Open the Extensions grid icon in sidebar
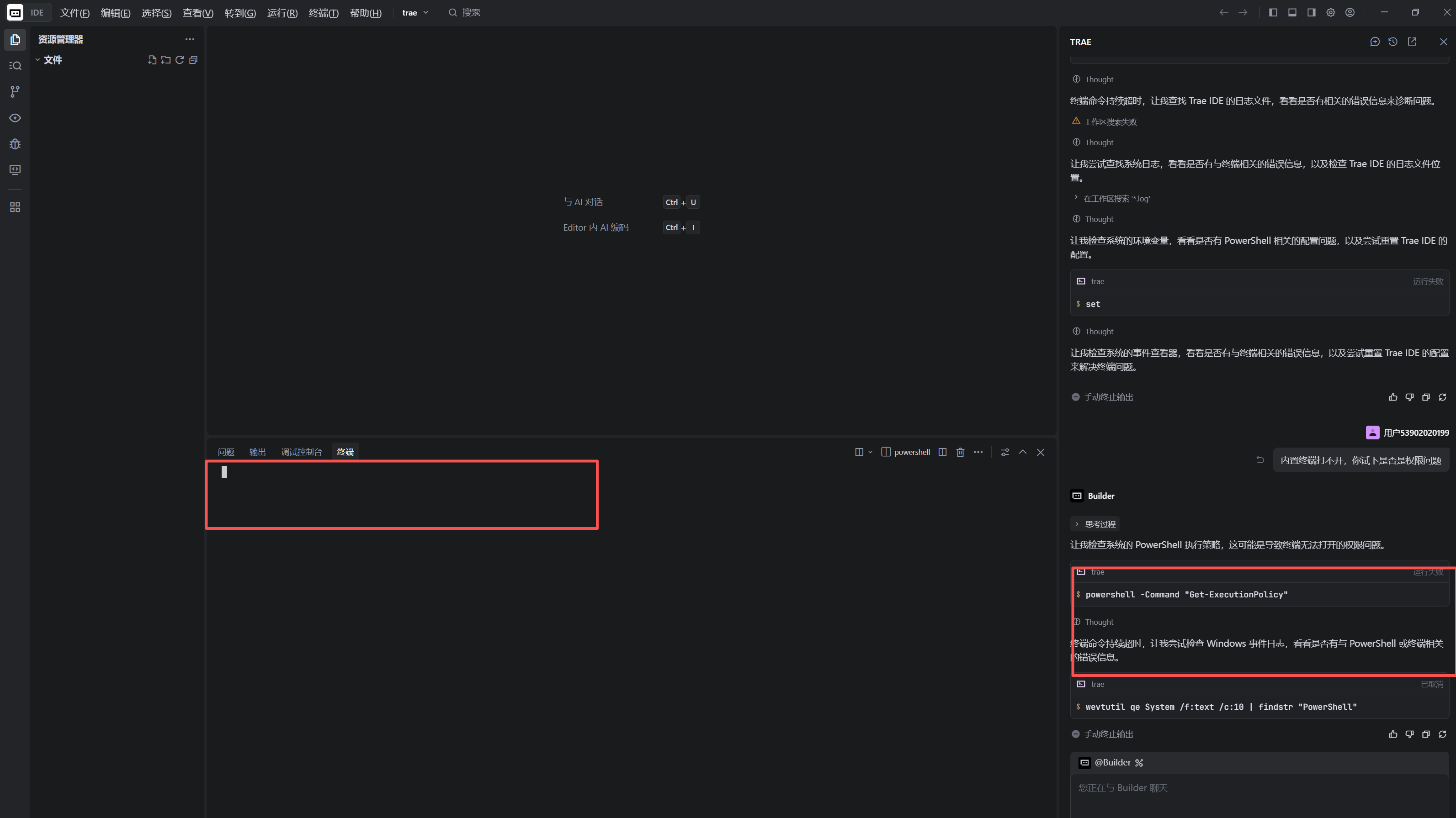Image resolution: width=1456 pixels, height=818 pixels. click(x=15, y=207)
